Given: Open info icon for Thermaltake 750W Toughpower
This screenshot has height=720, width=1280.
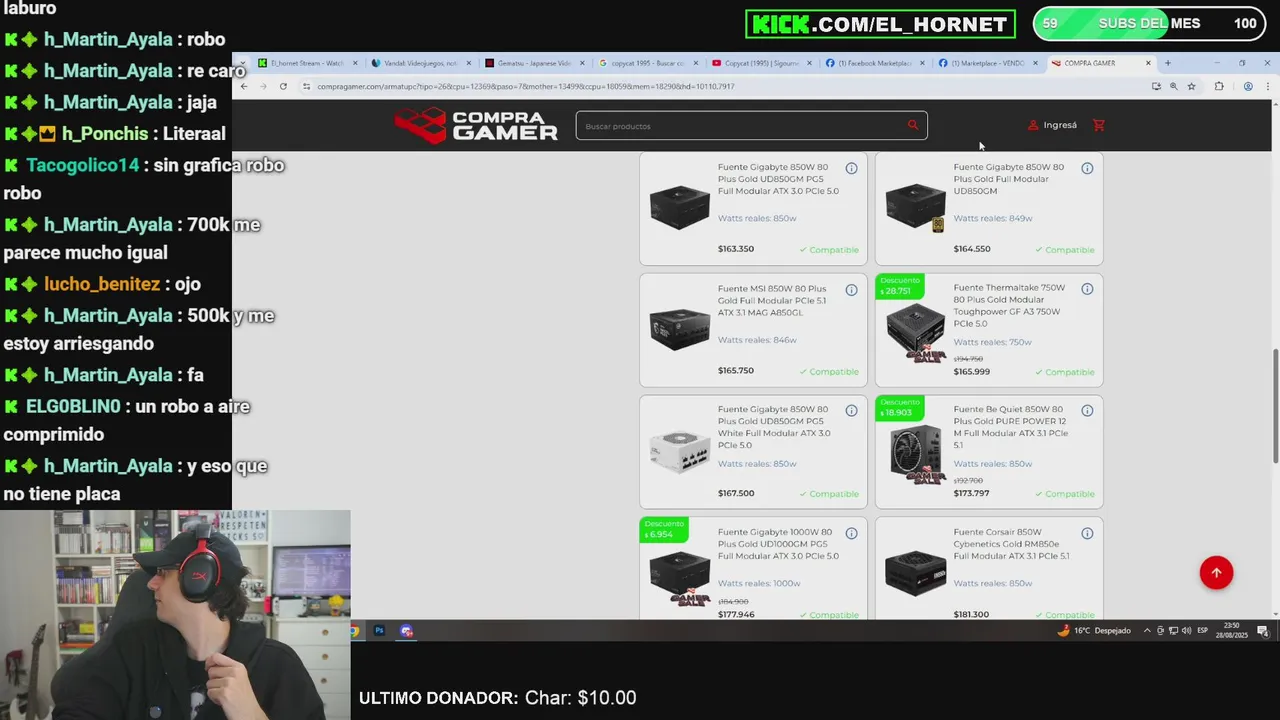Looking at the screenshot, I should [x=1087, y=289].
